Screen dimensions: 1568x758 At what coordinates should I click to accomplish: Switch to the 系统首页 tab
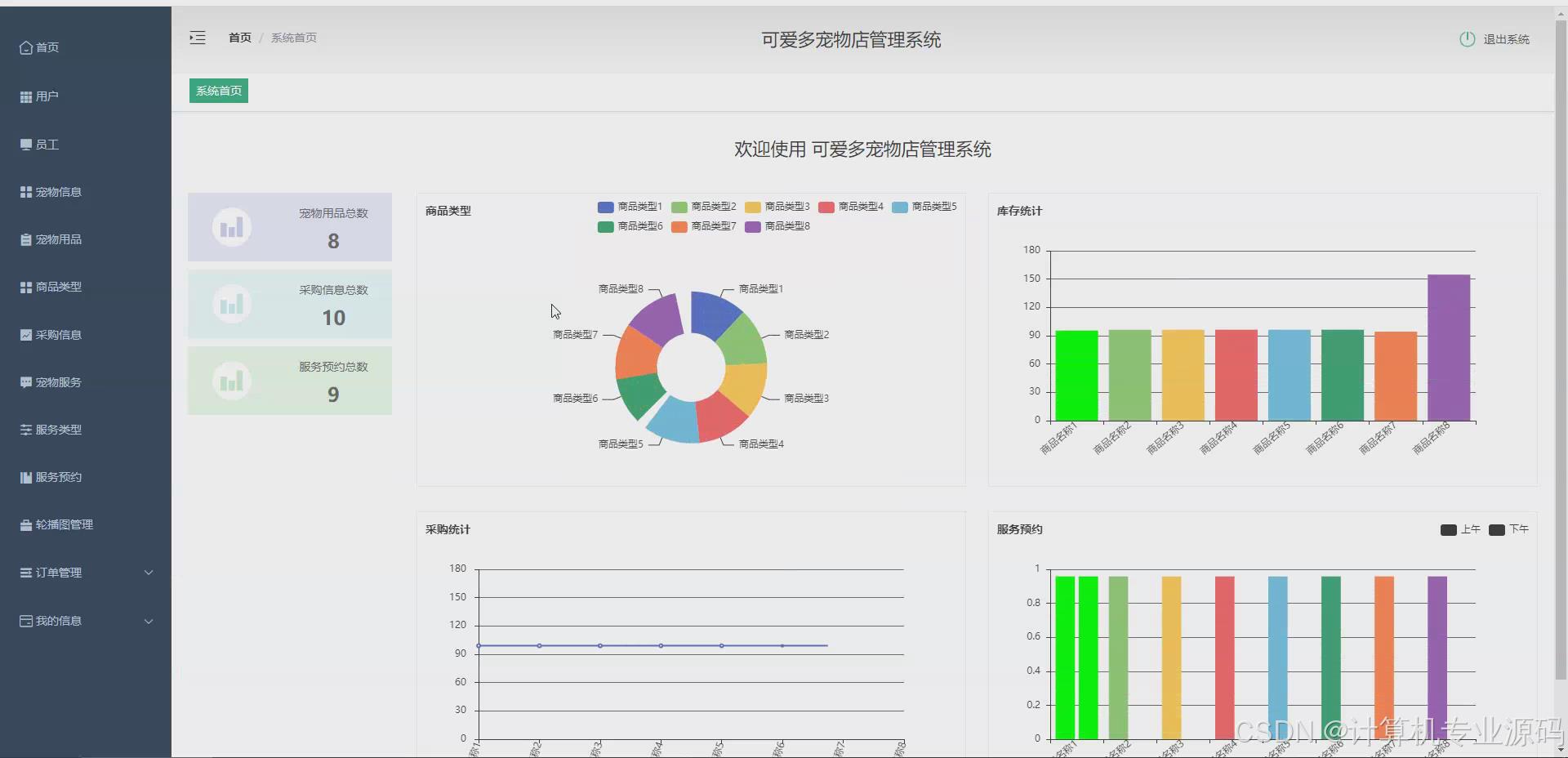(217, 91)
